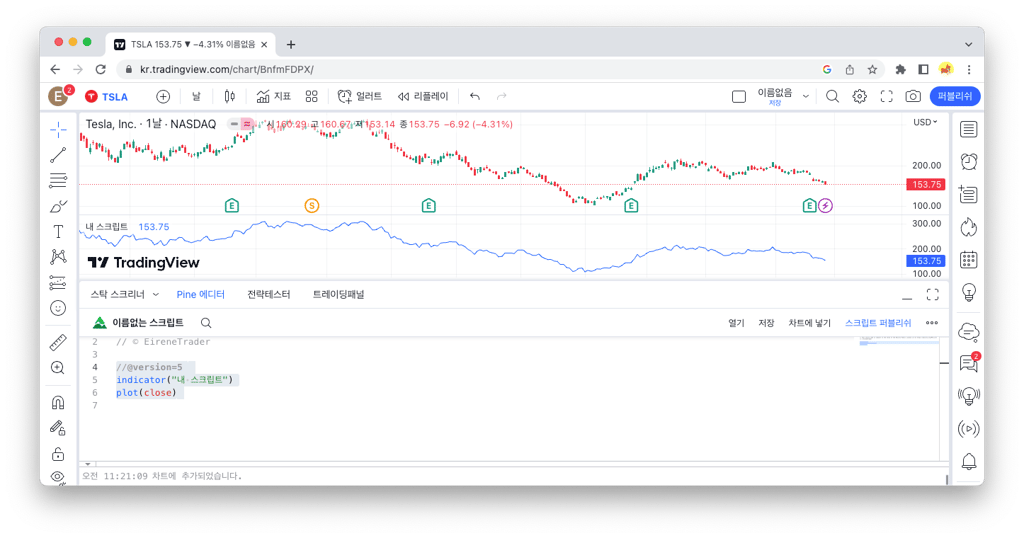Expand the 이름없음 layout dropdown arrow
Viewport: 1024px width, 538px height.
[806, 97]
